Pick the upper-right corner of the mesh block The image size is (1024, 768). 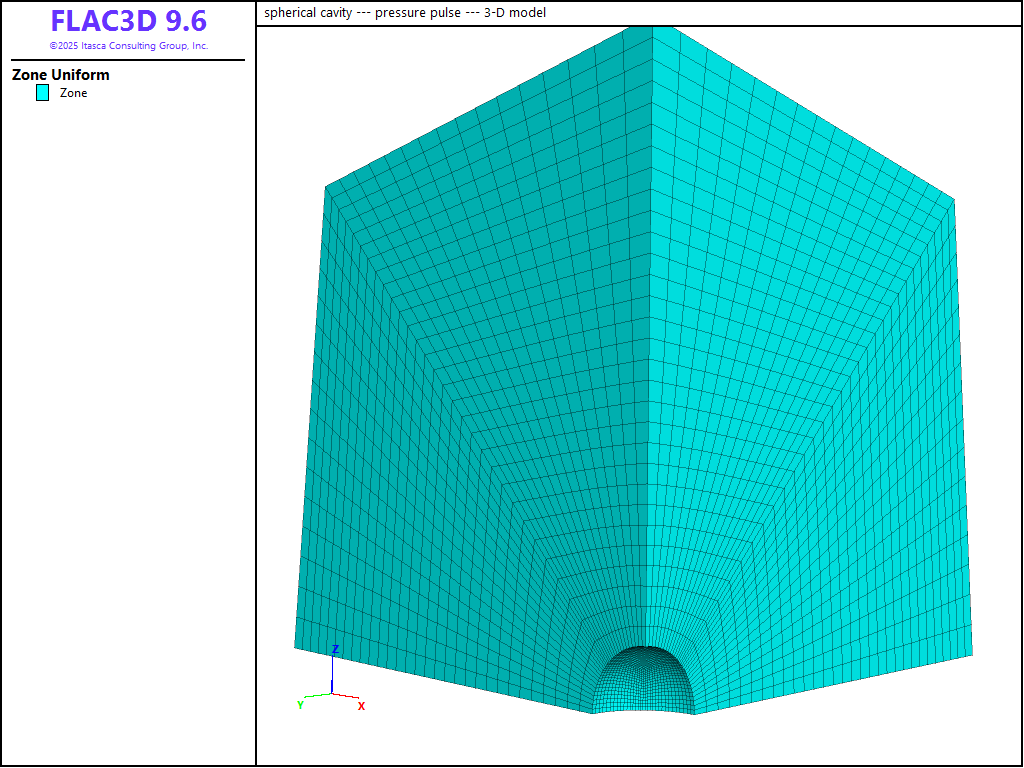pyautogui.click(x=954, y=199)
